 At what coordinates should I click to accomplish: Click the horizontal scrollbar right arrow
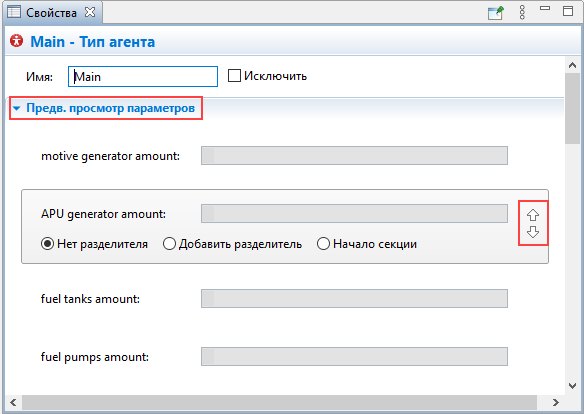[x=556, y=402]
